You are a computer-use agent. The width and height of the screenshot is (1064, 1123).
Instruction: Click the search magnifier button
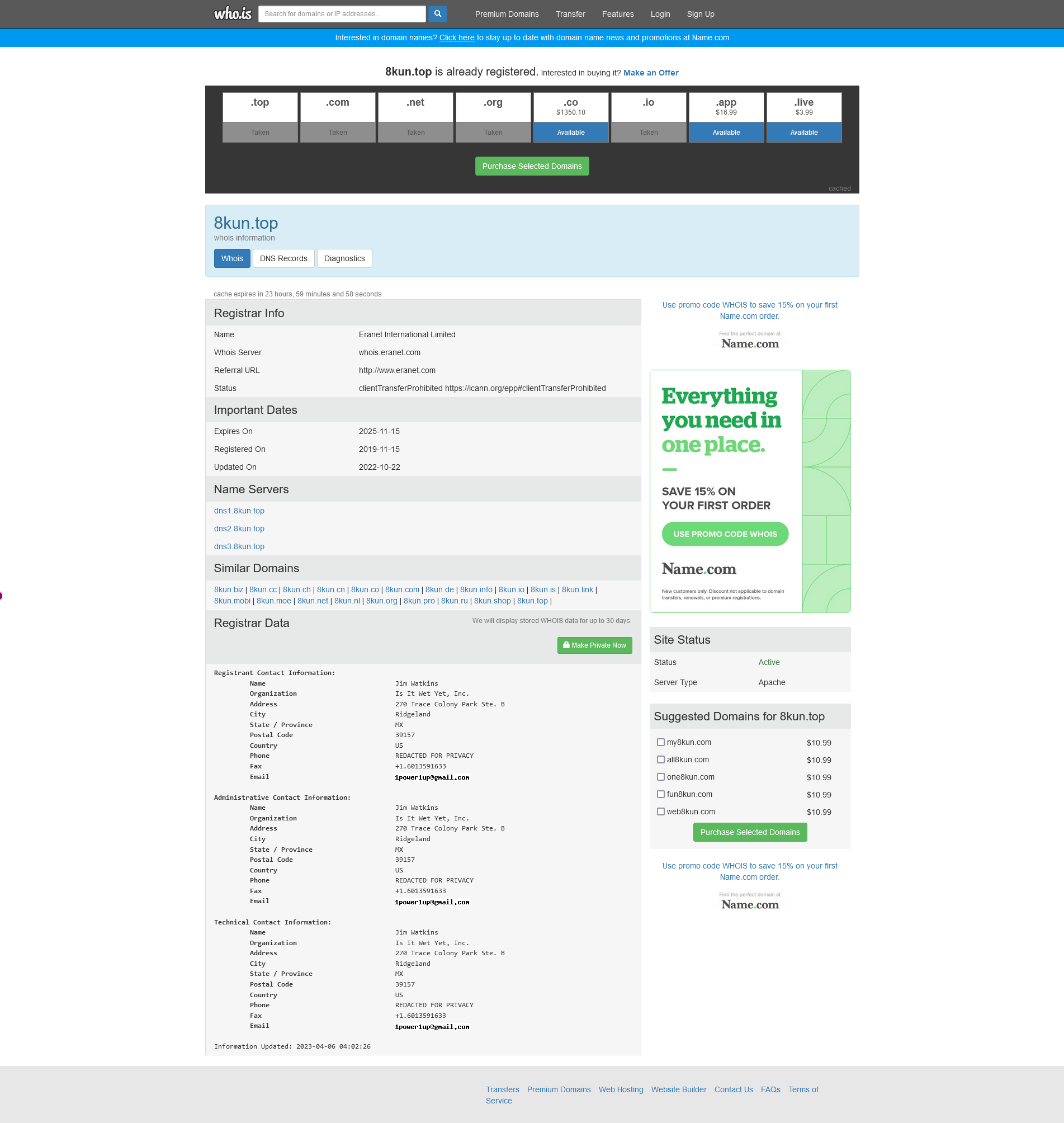(x=437, y=13)
